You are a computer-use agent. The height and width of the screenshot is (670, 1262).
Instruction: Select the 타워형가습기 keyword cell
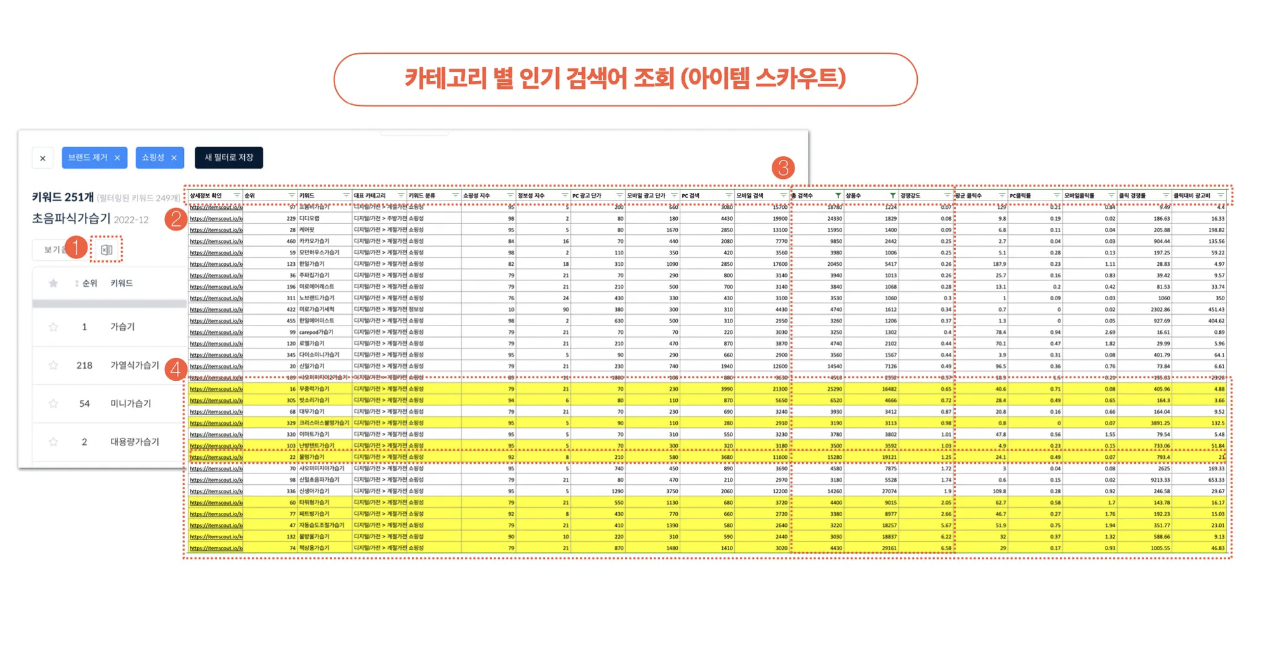pos(325,503)
